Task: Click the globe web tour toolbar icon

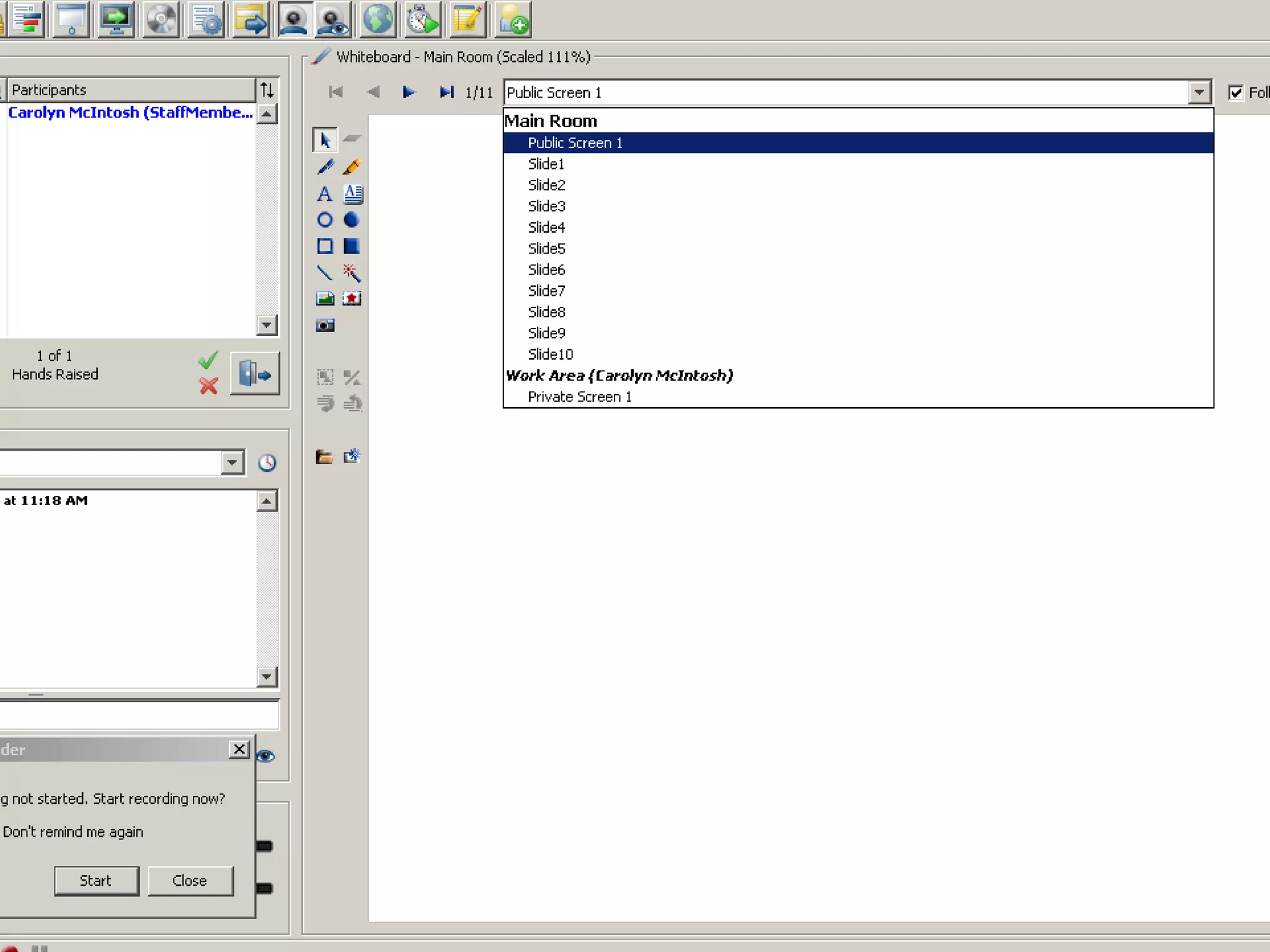Action: (378, 19)
